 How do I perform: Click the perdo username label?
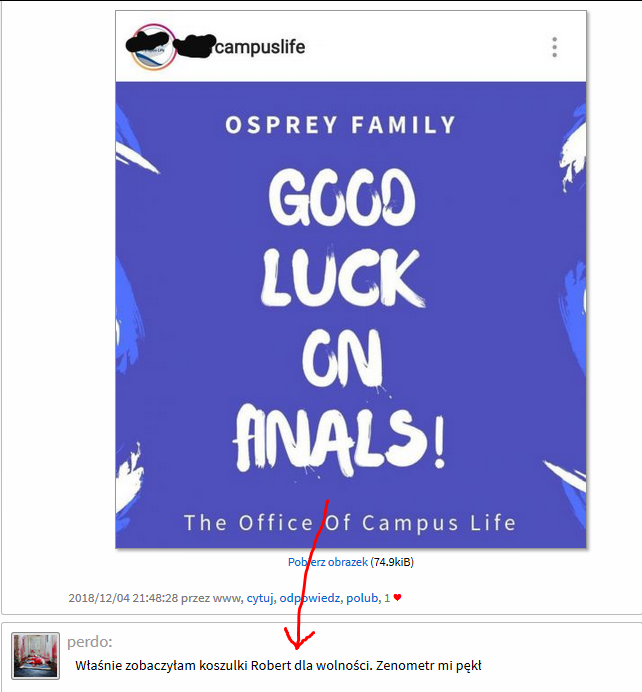pos(90,642)
